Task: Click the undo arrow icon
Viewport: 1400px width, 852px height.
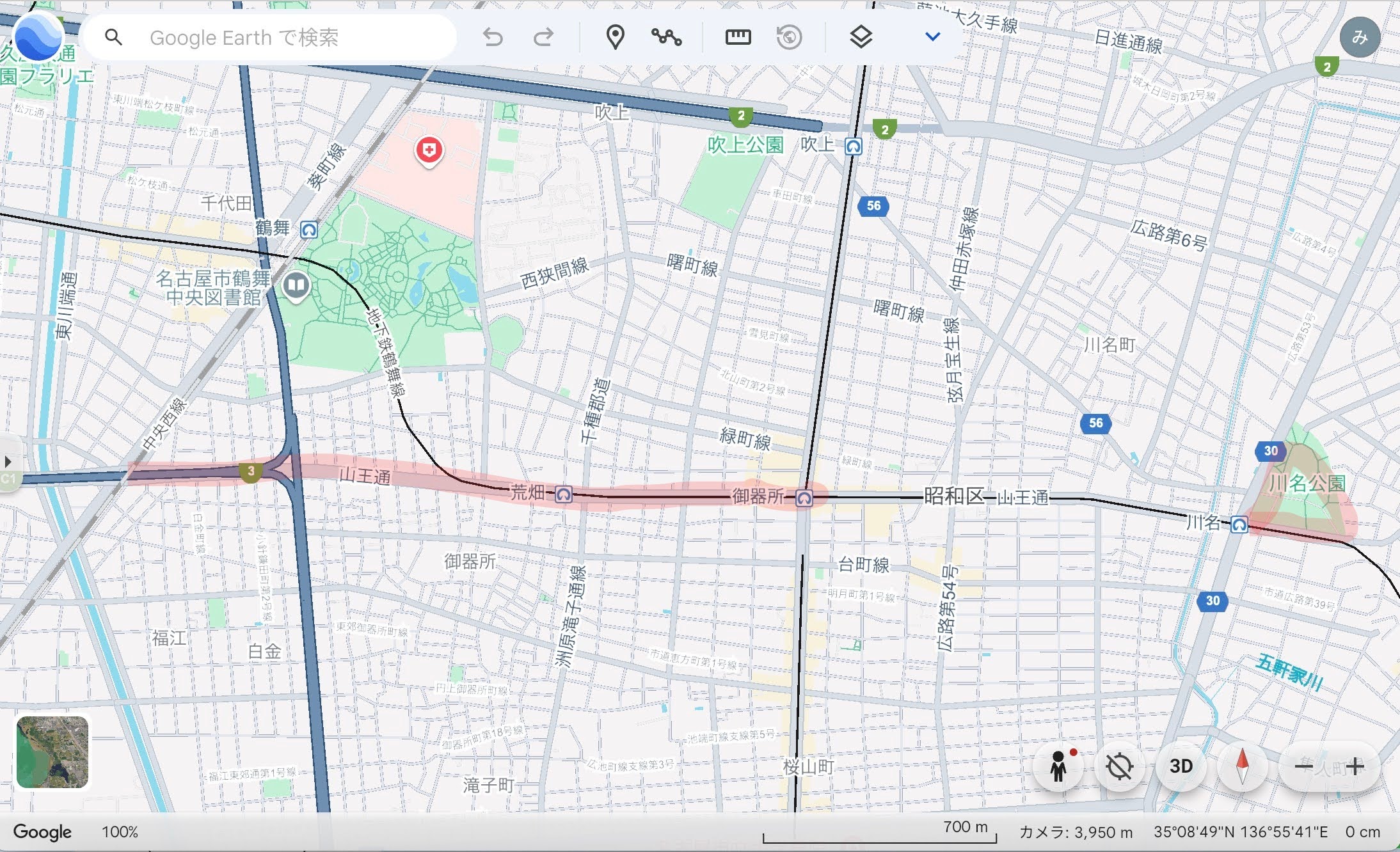Action: pyautogui.click(x=493, y=38)
